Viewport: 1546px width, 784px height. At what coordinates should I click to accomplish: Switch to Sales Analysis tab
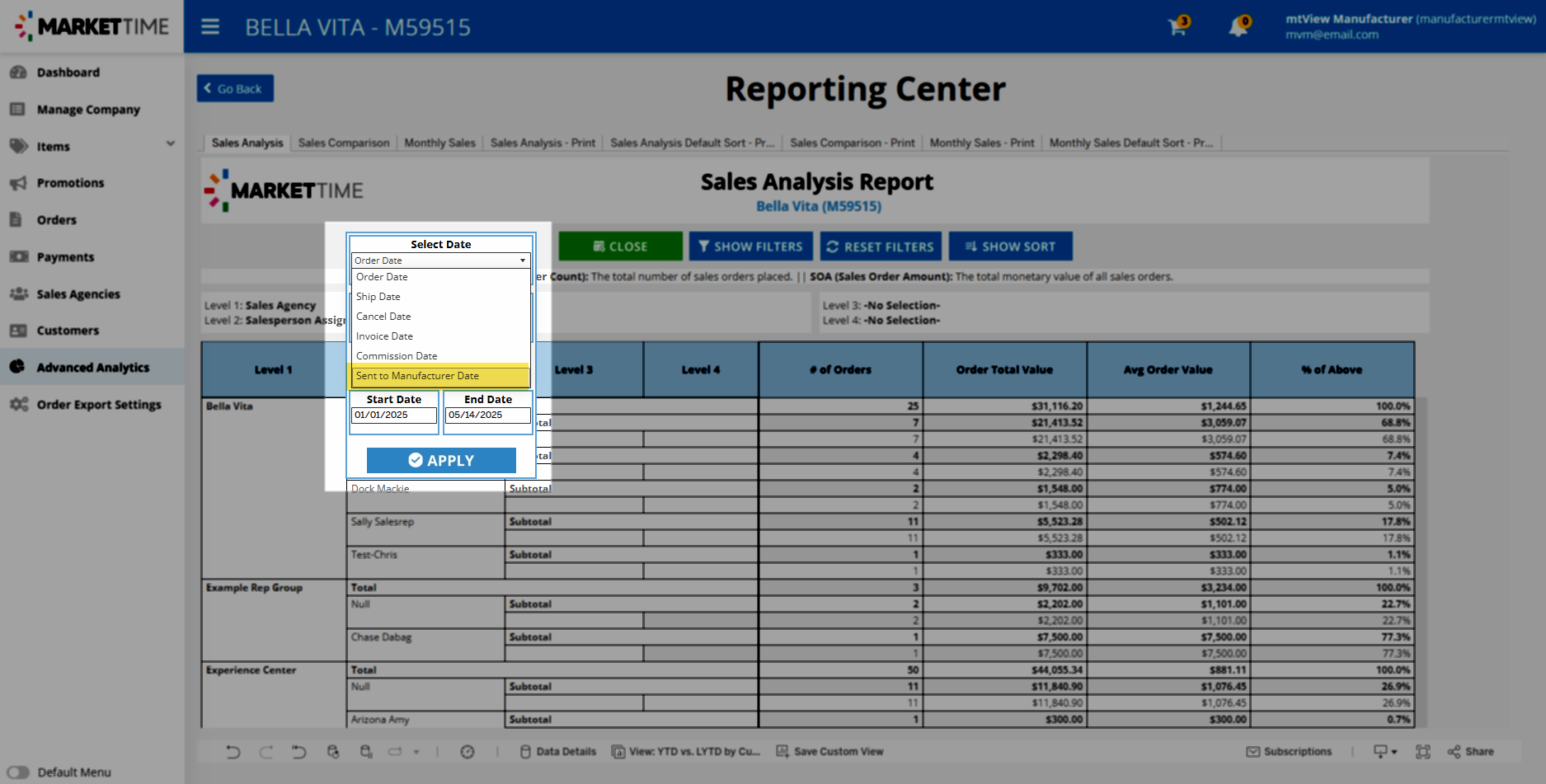pos(247,143)
